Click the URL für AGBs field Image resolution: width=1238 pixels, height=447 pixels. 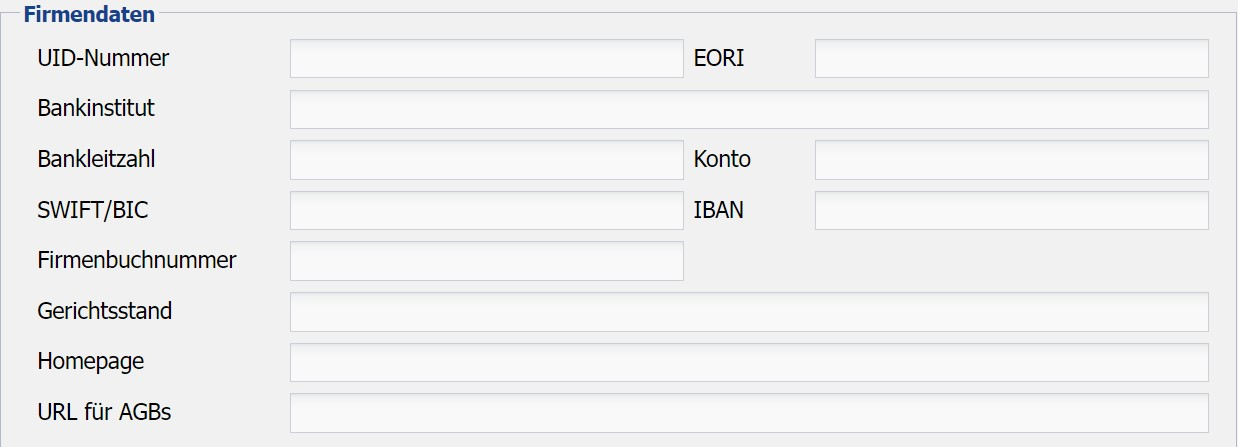[x=748, y=413]
